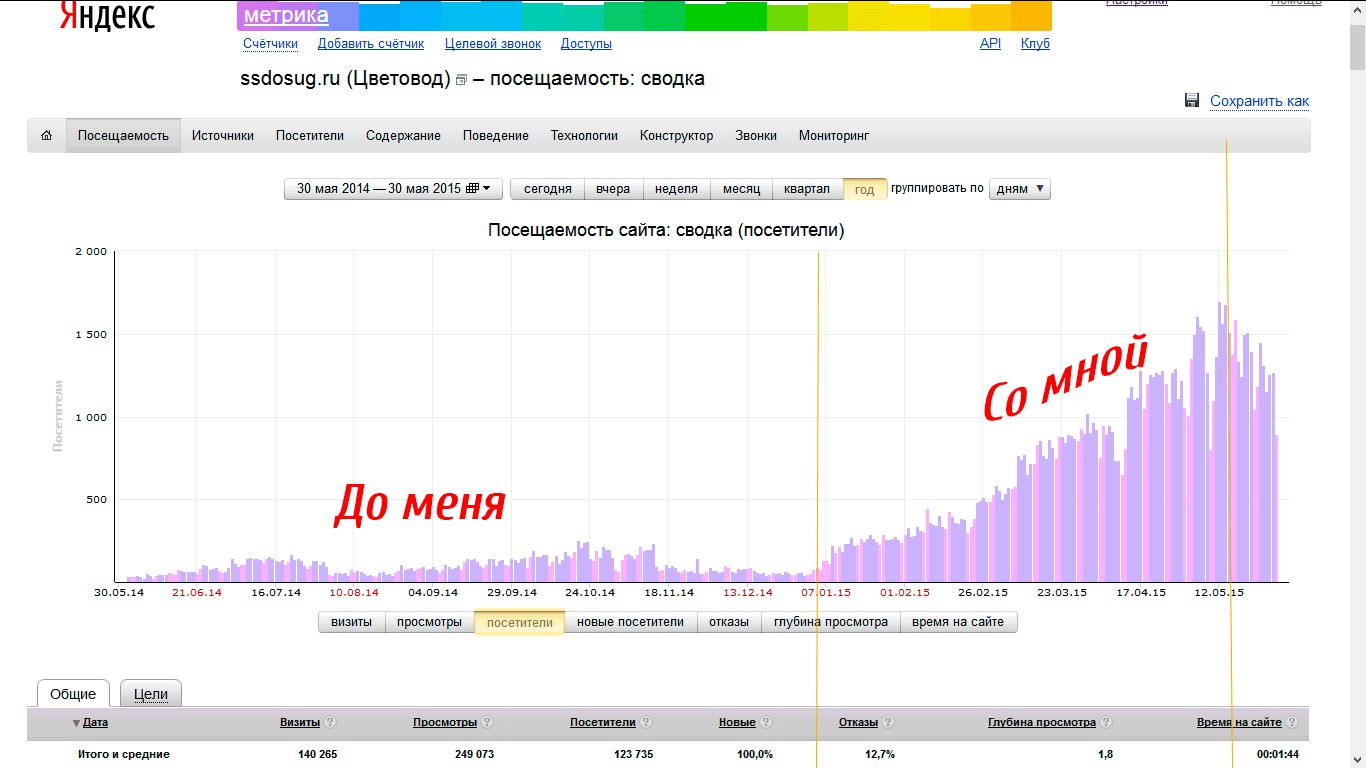Open the Содержание menu
1366x768 pixels.
tap(403, 136)
